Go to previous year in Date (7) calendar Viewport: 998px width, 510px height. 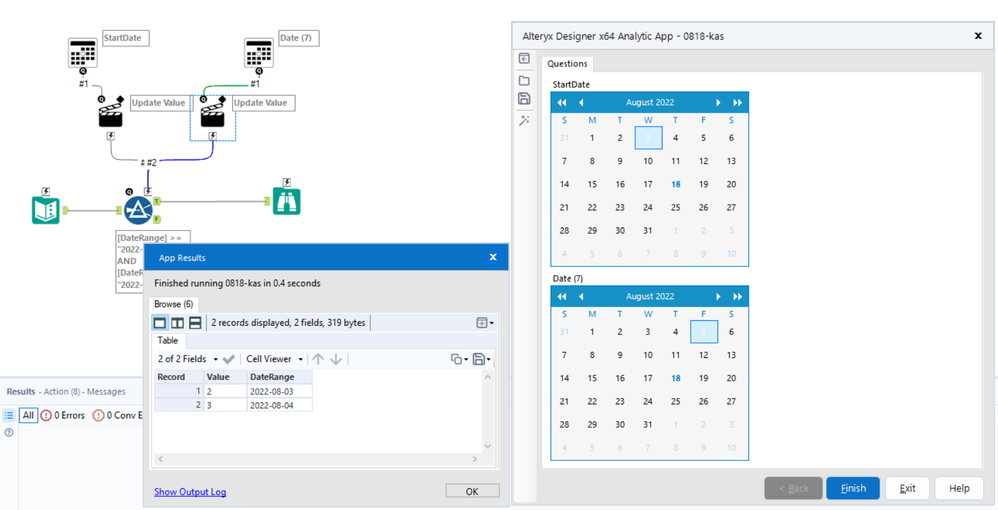pyautogui.click(x=562, y=297)
